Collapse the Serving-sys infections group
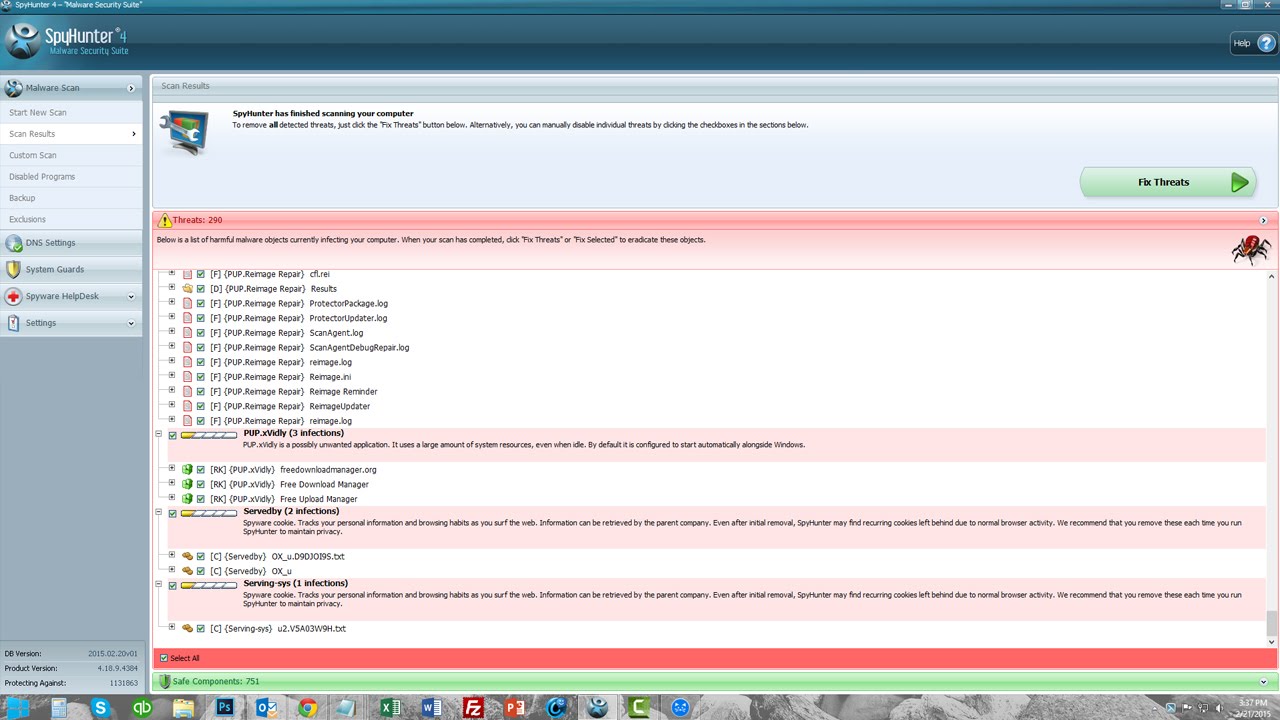The width and height of the screenshot is (1280, 720). [x=158, y=584]
